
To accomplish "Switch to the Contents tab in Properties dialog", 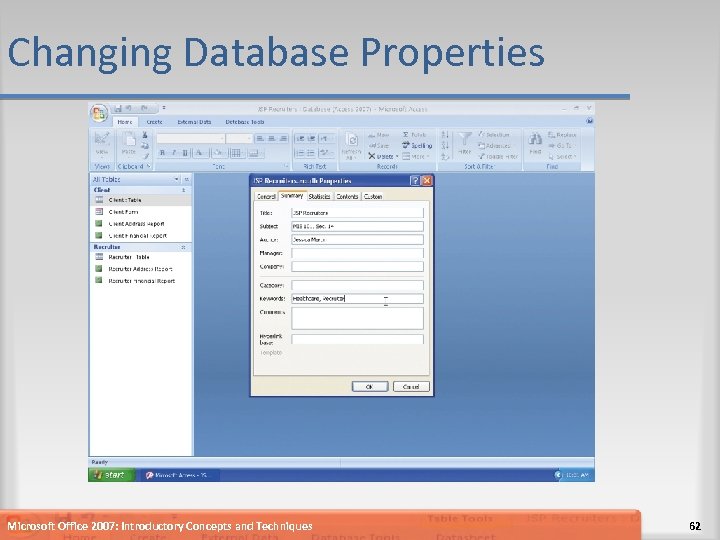I will tap(347, 197).
